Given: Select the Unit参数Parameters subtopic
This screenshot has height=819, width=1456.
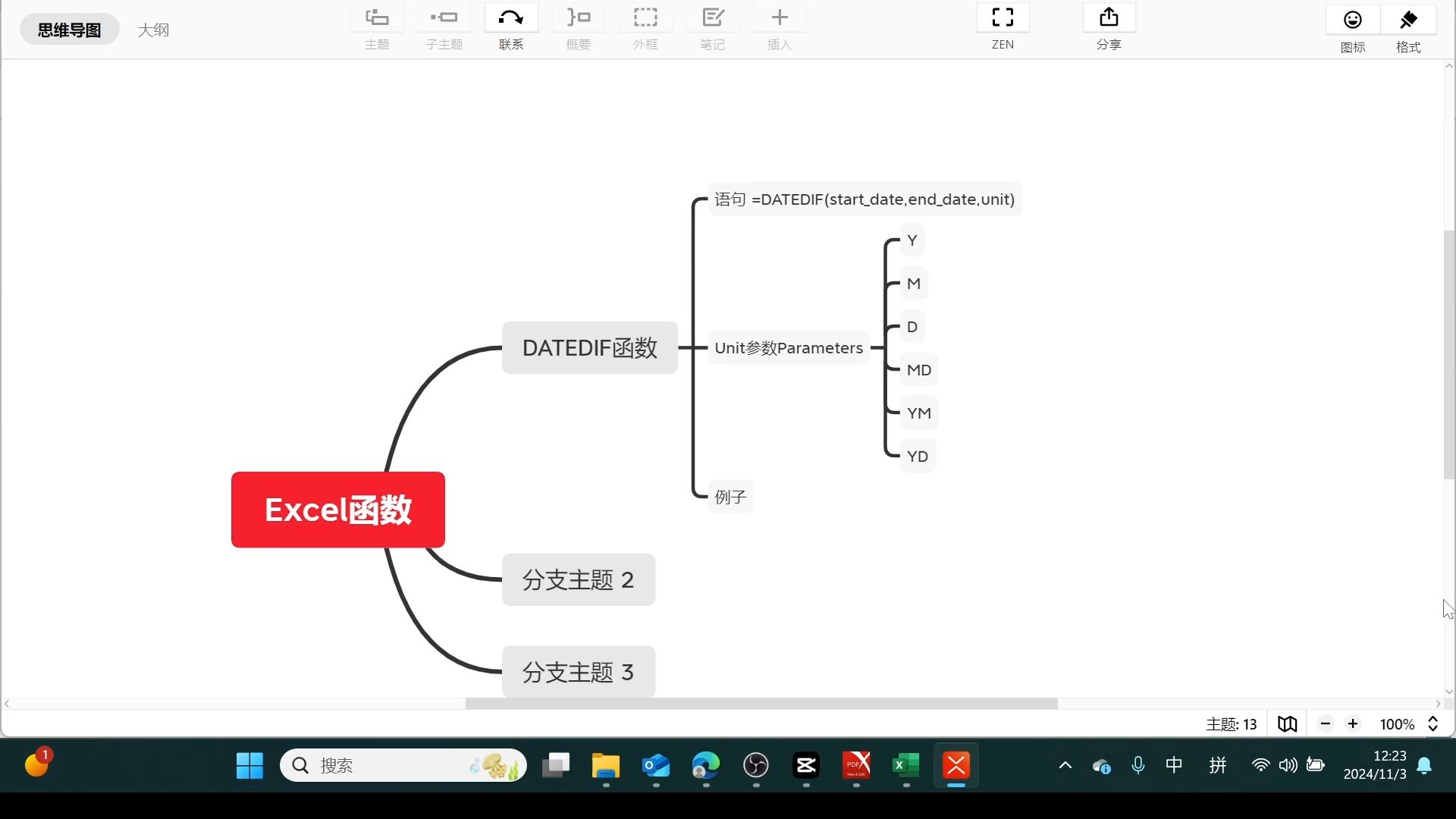Looking at the screenshot, I should pyautogui.click(x=789, y=348).
